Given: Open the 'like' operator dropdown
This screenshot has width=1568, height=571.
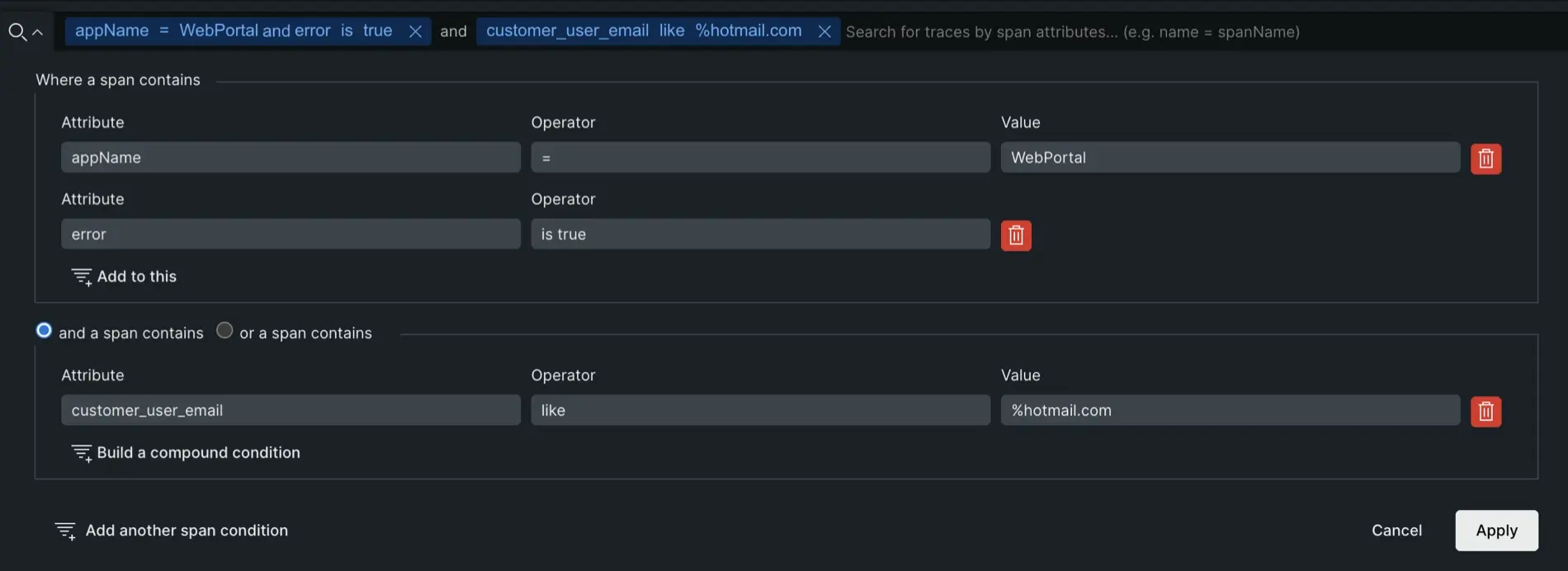Looking at the screenshot, I should pyautogui.click(x=760, y=410).
